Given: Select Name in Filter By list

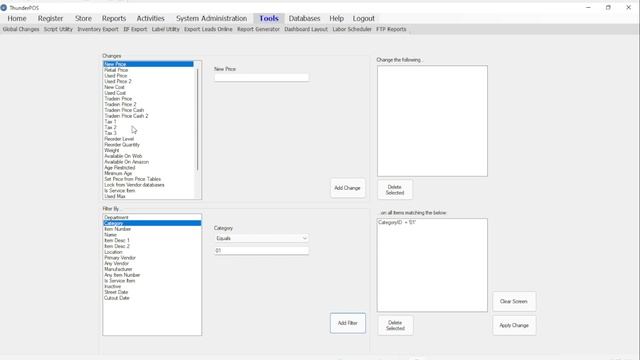Looking at the screenshot, I should (110, 235).
